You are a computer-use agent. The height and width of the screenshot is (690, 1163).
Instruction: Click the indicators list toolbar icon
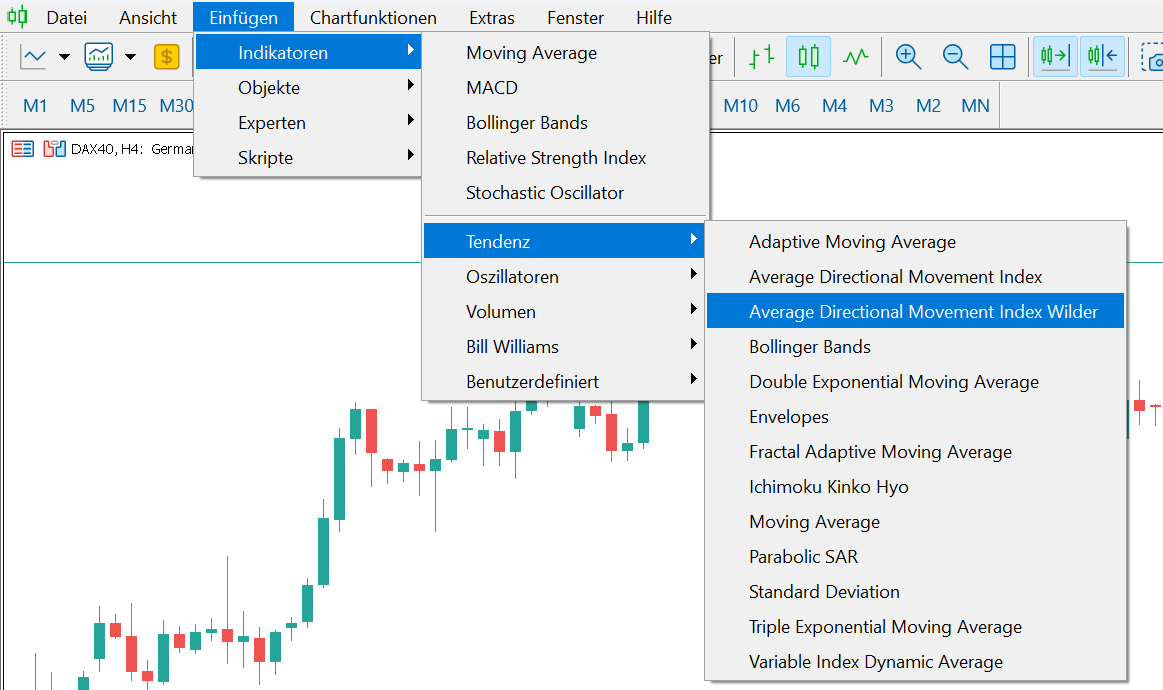pos(99,56)
